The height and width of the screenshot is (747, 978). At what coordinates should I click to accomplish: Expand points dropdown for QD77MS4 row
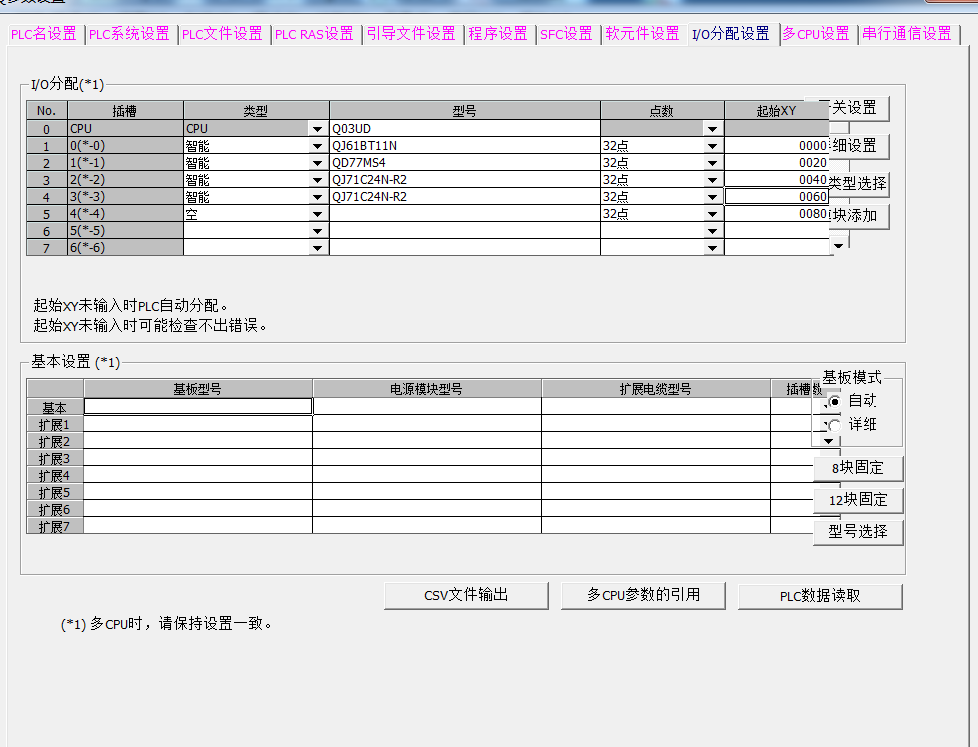click(x=712, y=163)
